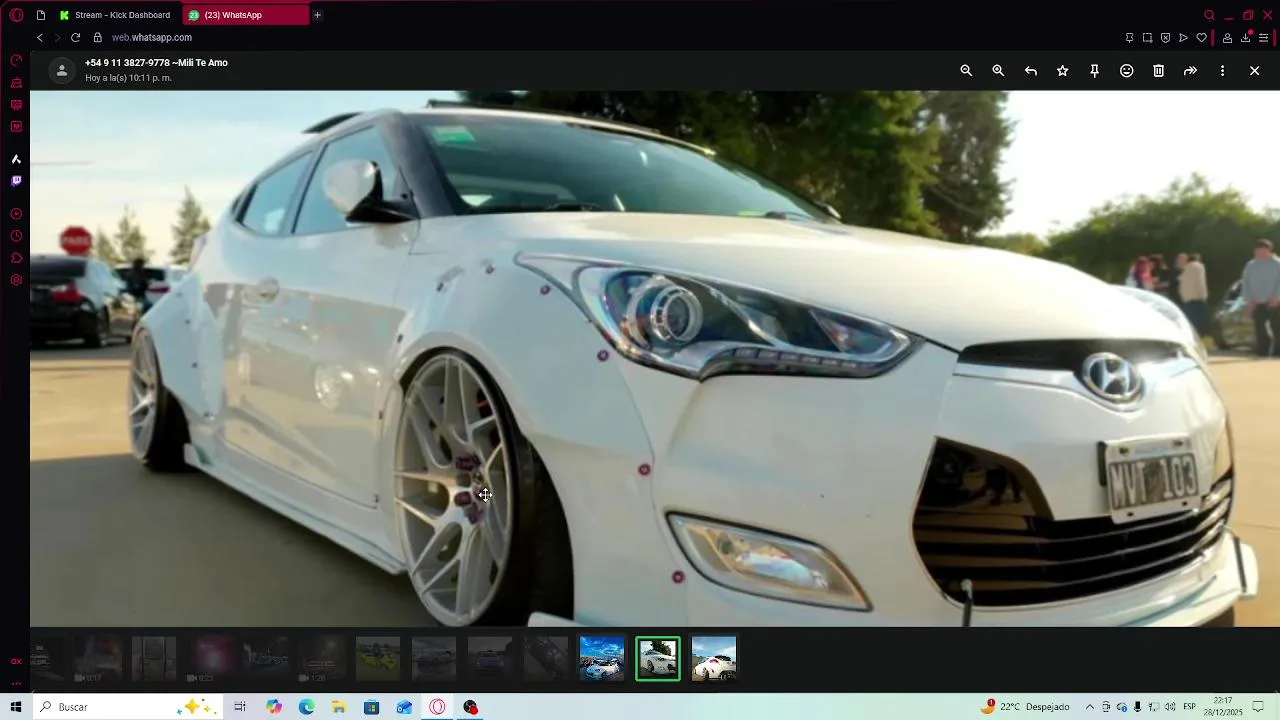Open the Opera GX main menu
The height and width of the screenshot is (720, 1280).
[x=16, y=15]
